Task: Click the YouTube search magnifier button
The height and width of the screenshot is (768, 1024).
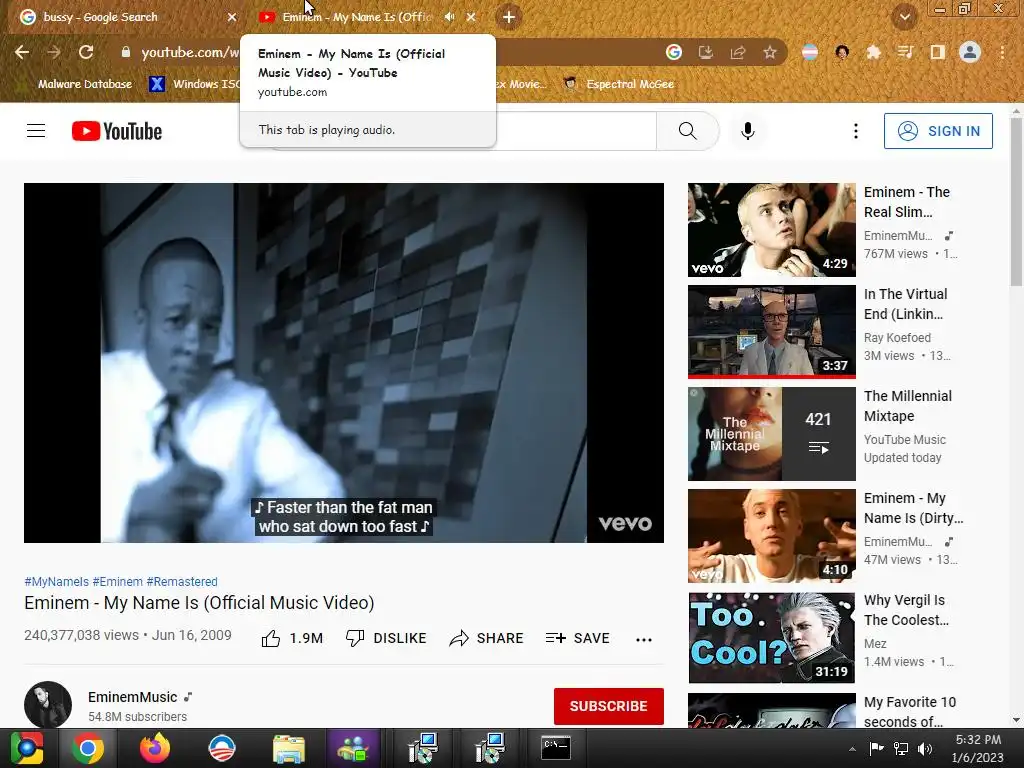Action: (x=687, y=131)
